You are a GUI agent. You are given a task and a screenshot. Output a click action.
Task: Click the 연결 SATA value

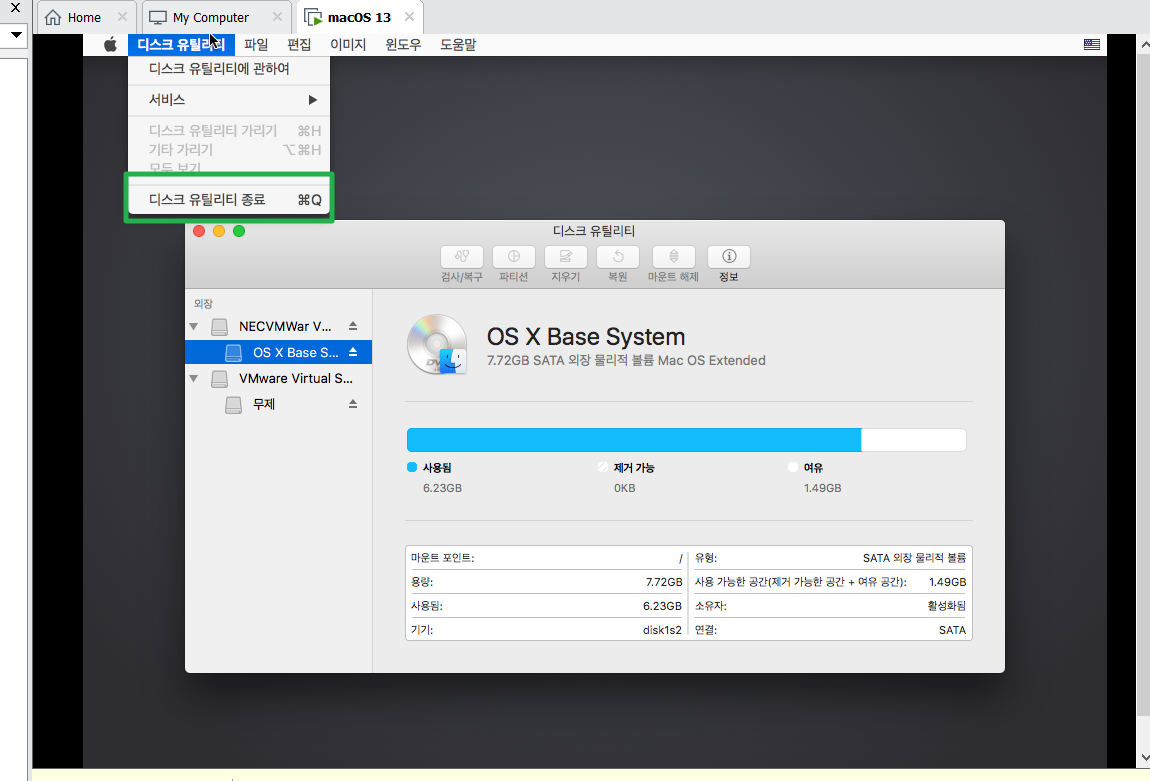952,630
